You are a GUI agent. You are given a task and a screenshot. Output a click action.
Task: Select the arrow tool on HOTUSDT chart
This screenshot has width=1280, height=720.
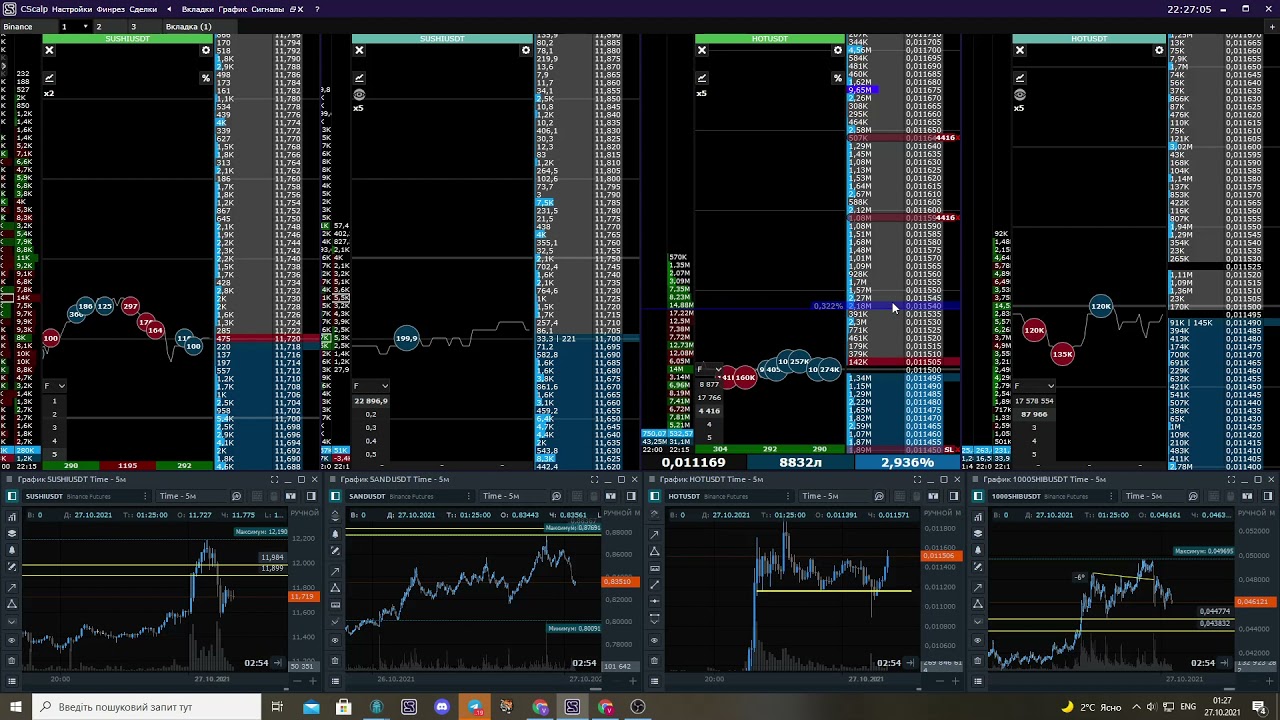point(655,534)
